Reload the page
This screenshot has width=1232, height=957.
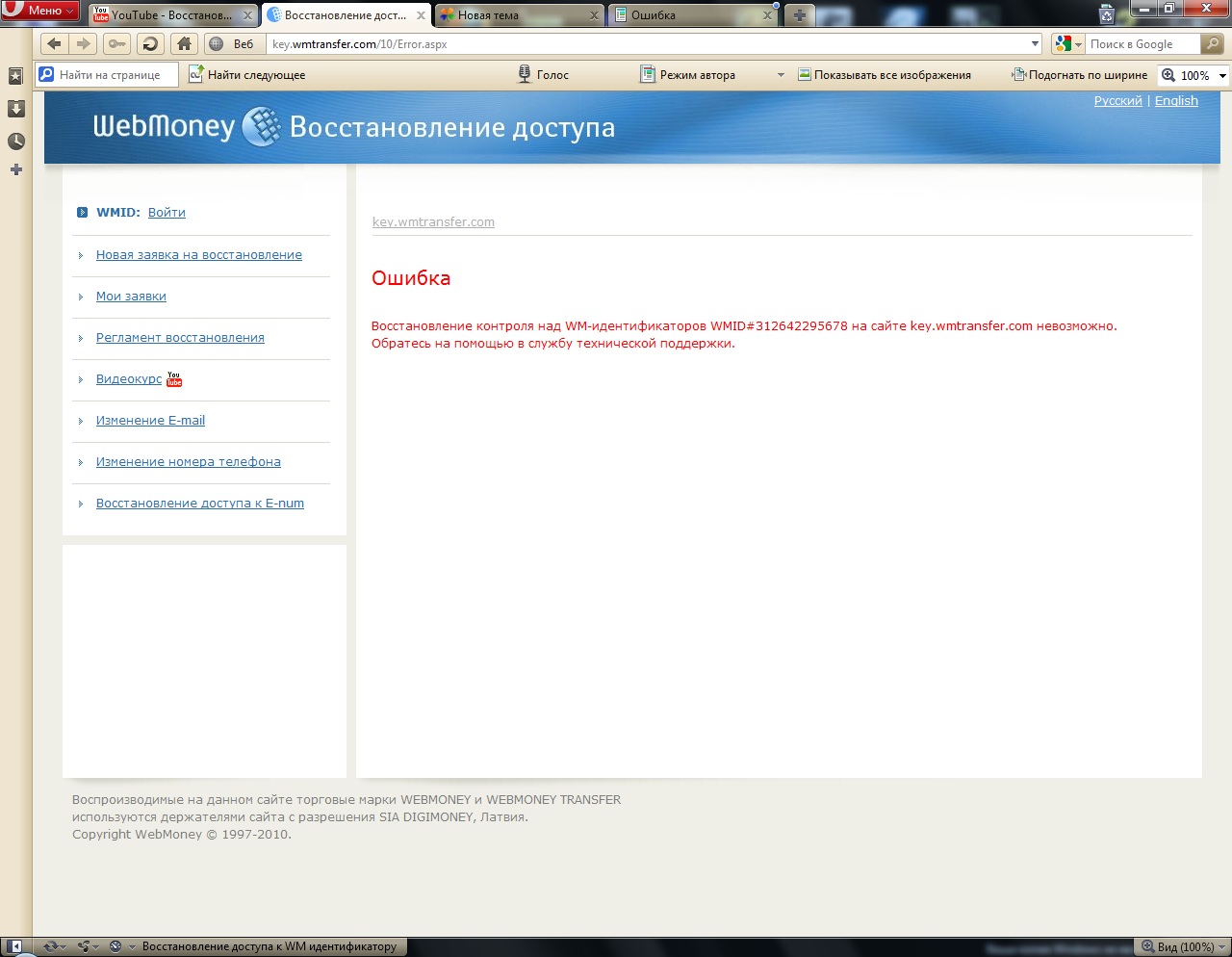pos(149,44)
